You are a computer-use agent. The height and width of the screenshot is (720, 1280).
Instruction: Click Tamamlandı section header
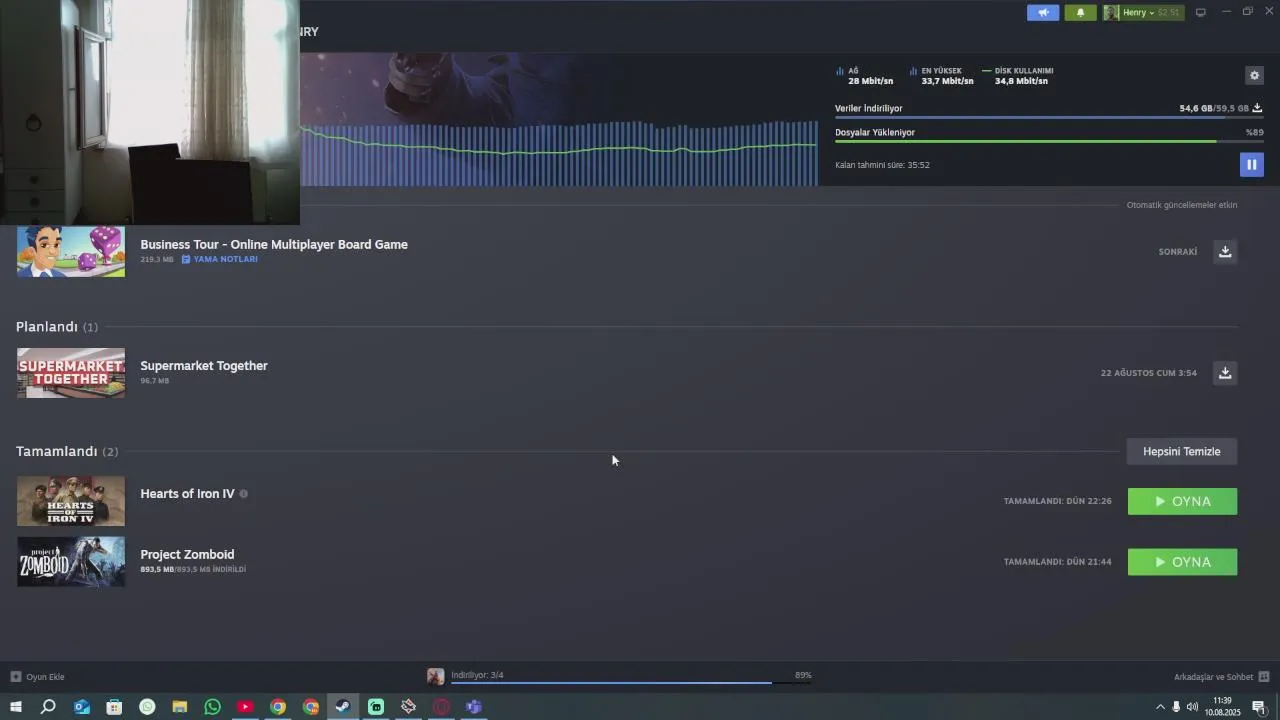67,451
